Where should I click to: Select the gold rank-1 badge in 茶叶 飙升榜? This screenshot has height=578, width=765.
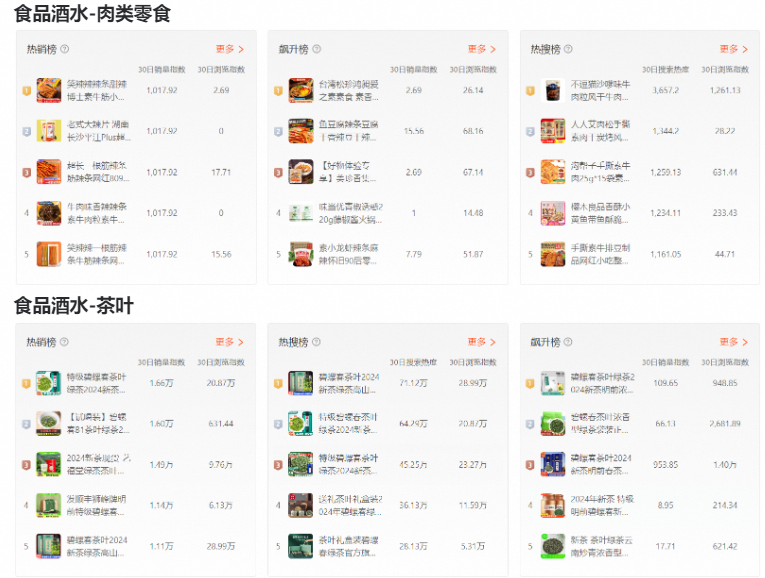click(531, 382)
